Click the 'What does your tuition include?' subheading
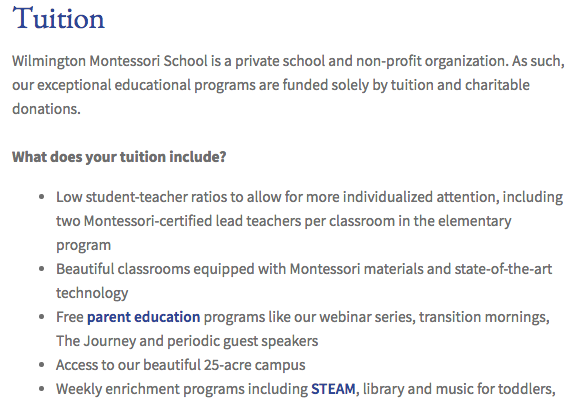Viewport: 578px width, 401px height. tap(119, 157)
